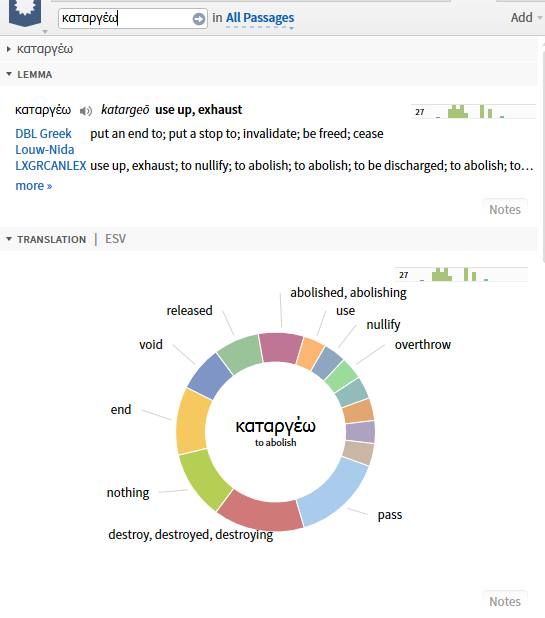545x618 pixels.
Task: Click Notes button under the Lemma section
Action: (x=505, y=209)
